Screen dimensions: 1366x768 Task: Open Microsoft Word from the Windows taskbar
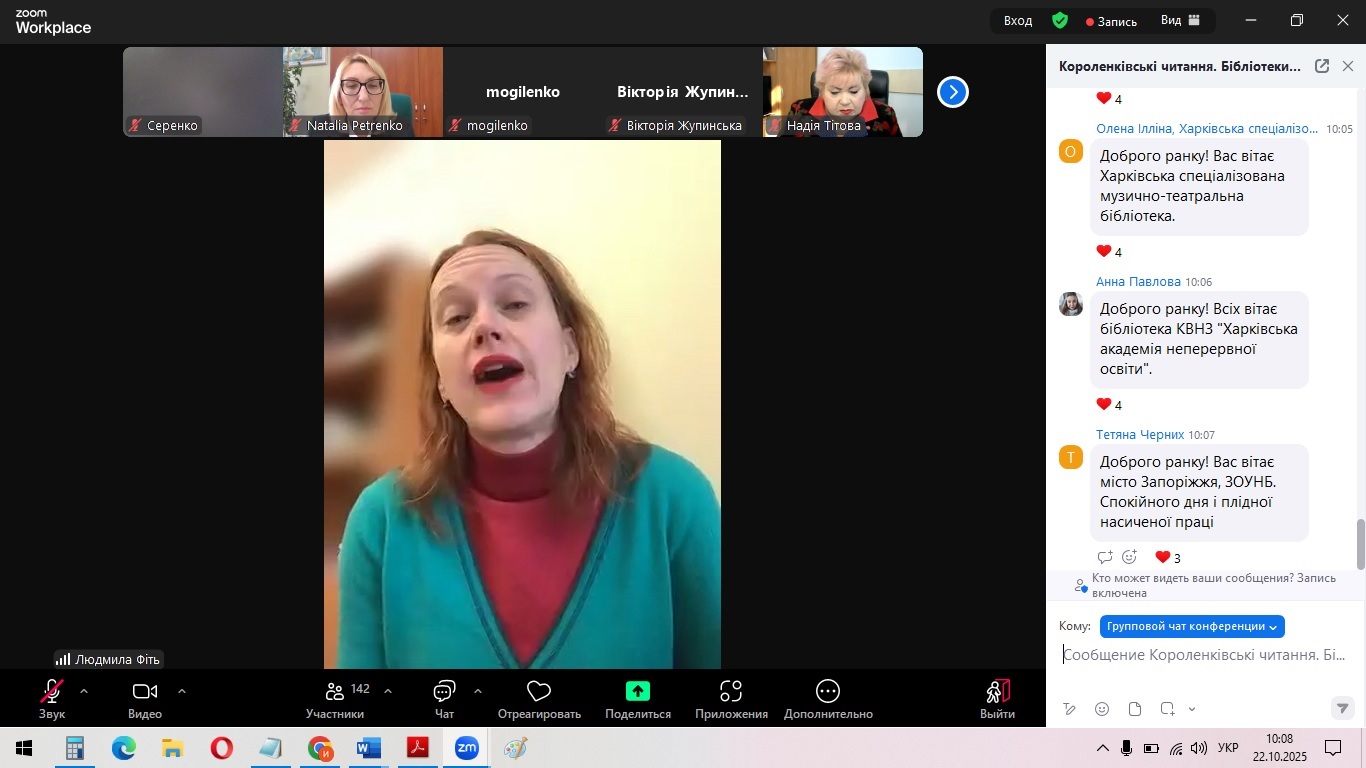(369, 748)
